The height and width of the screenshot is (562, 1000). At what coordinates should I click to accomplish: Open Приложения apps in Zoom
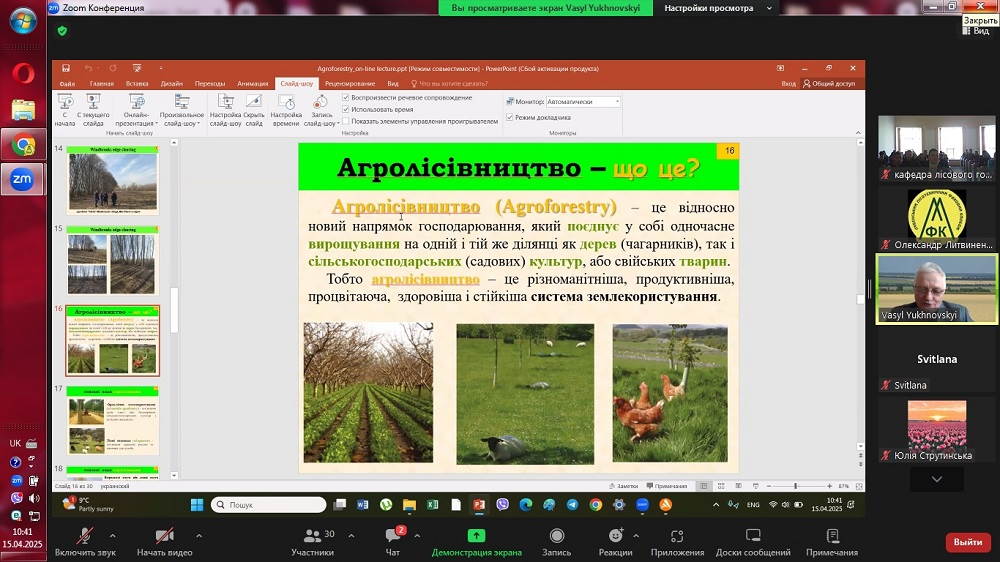[677, 542]
